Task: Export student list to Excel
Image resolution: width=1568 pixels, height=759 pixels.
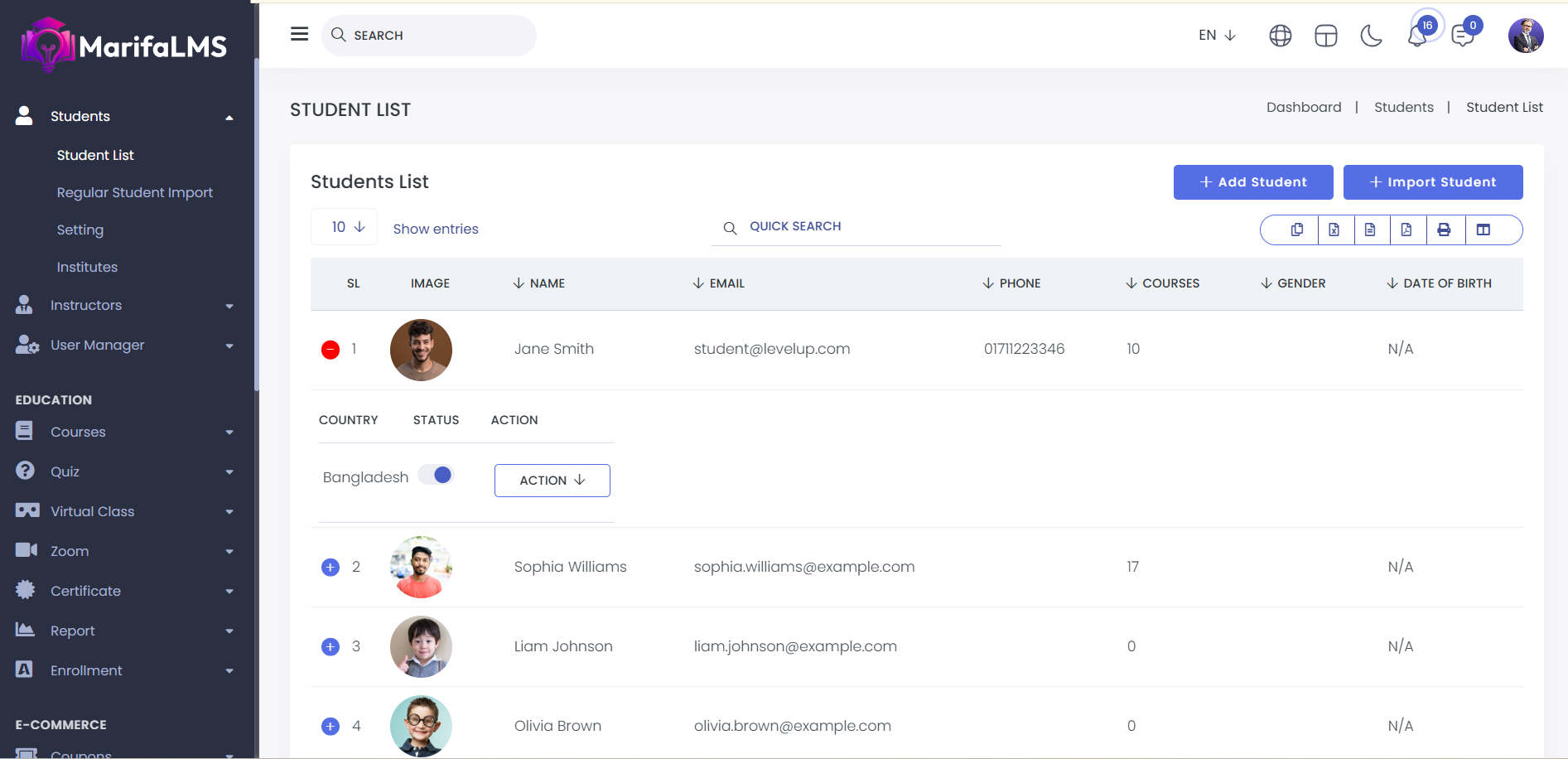Action: (1334, 230)
